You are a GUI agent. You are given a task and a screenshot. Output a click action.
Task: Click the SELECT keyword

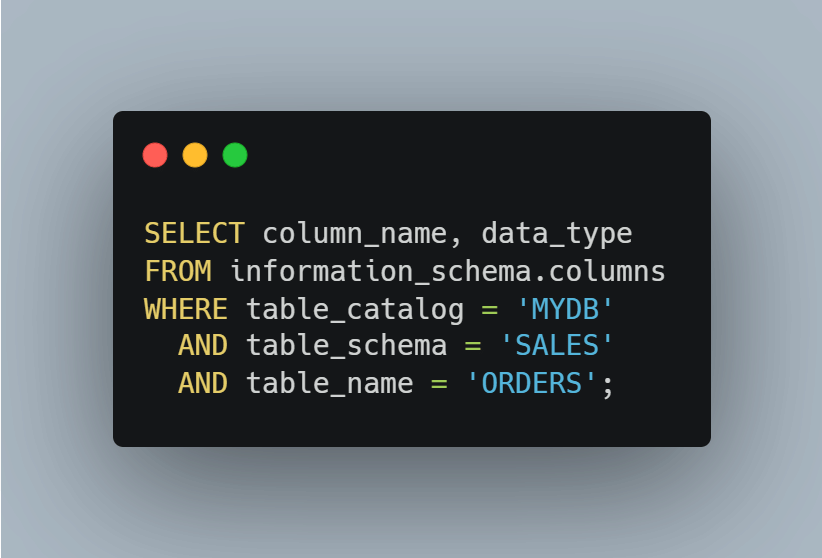click(194, 234)
